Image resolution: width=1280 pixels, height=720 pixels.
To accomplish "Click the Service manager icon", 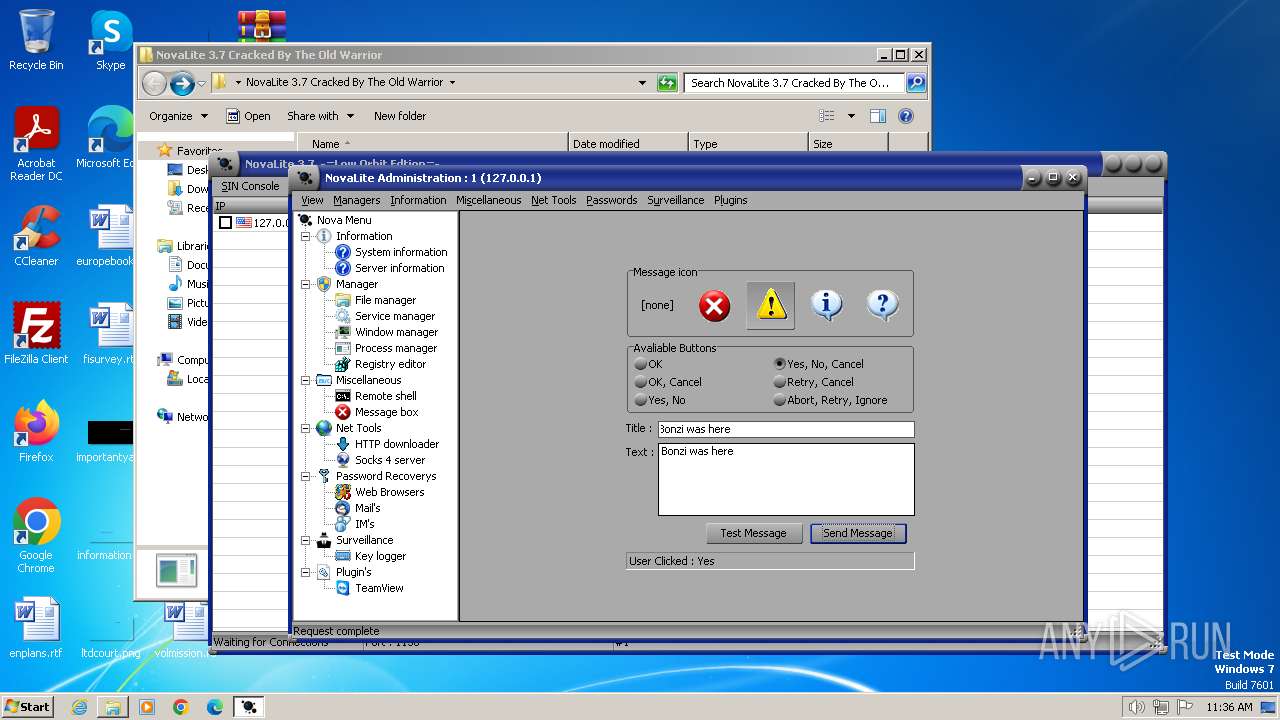I will click(343, 316).
